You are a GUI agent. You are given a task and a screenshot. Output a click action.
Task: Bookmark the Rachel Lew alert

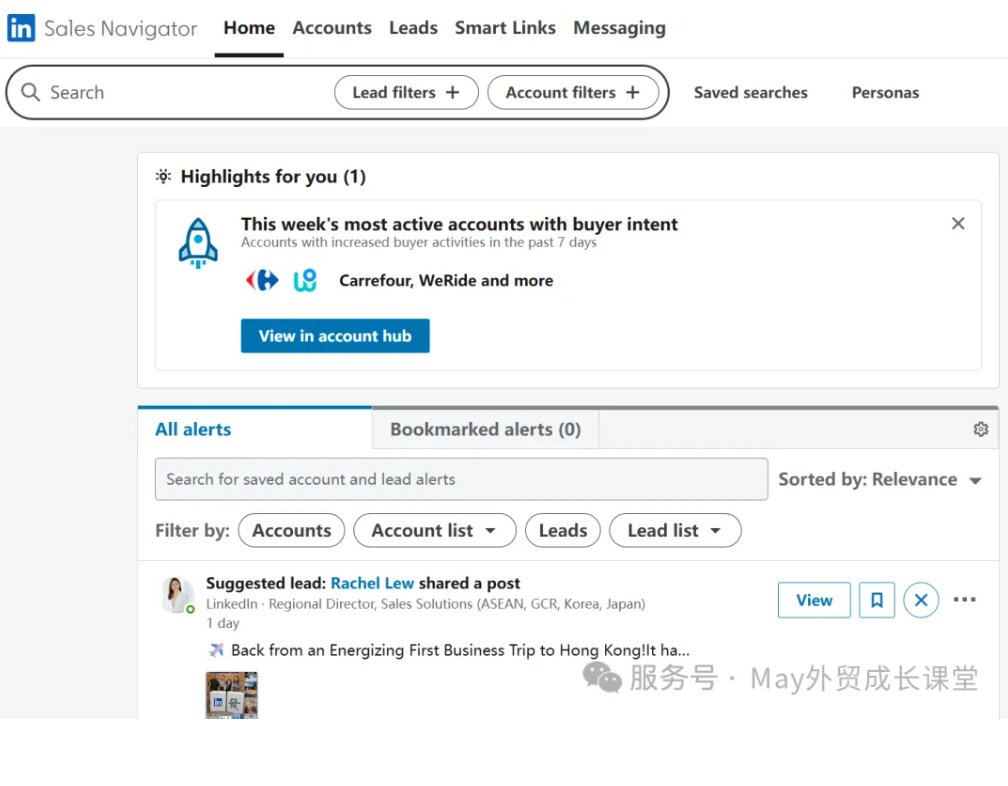click(x=877, y=600)
